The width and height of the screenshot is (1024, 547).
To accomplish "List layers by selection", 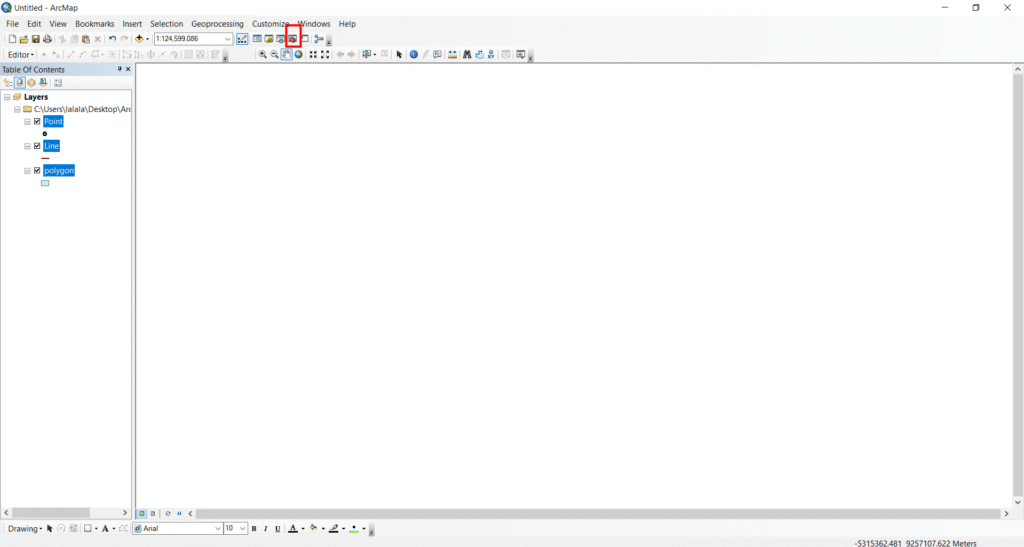I will pyautogui.click(x=43, y=83).
